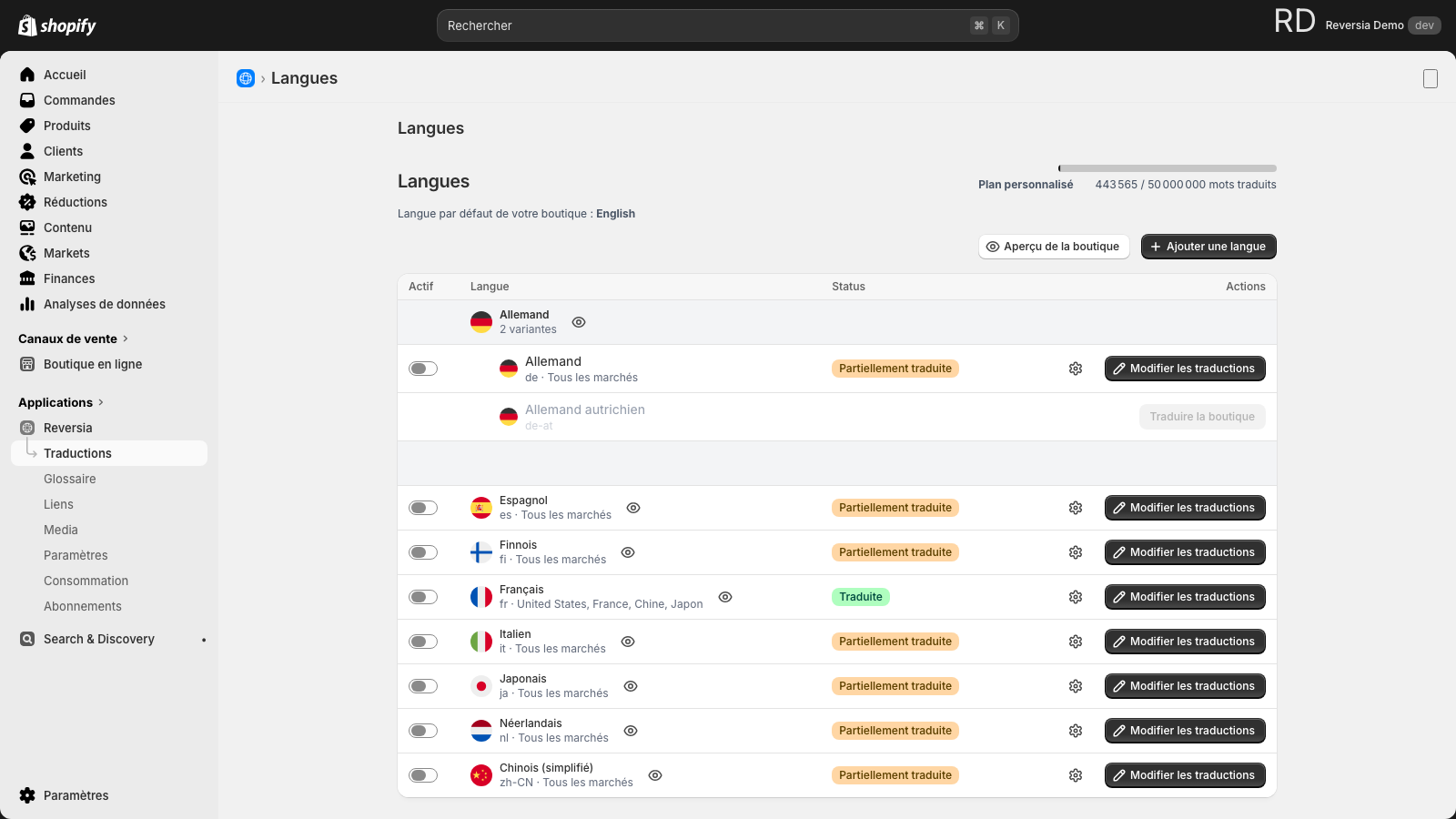1456x819 pixels.
Task: Enable the Espagnol language switch
Action: pyautogui.click(x=423, y=508)
